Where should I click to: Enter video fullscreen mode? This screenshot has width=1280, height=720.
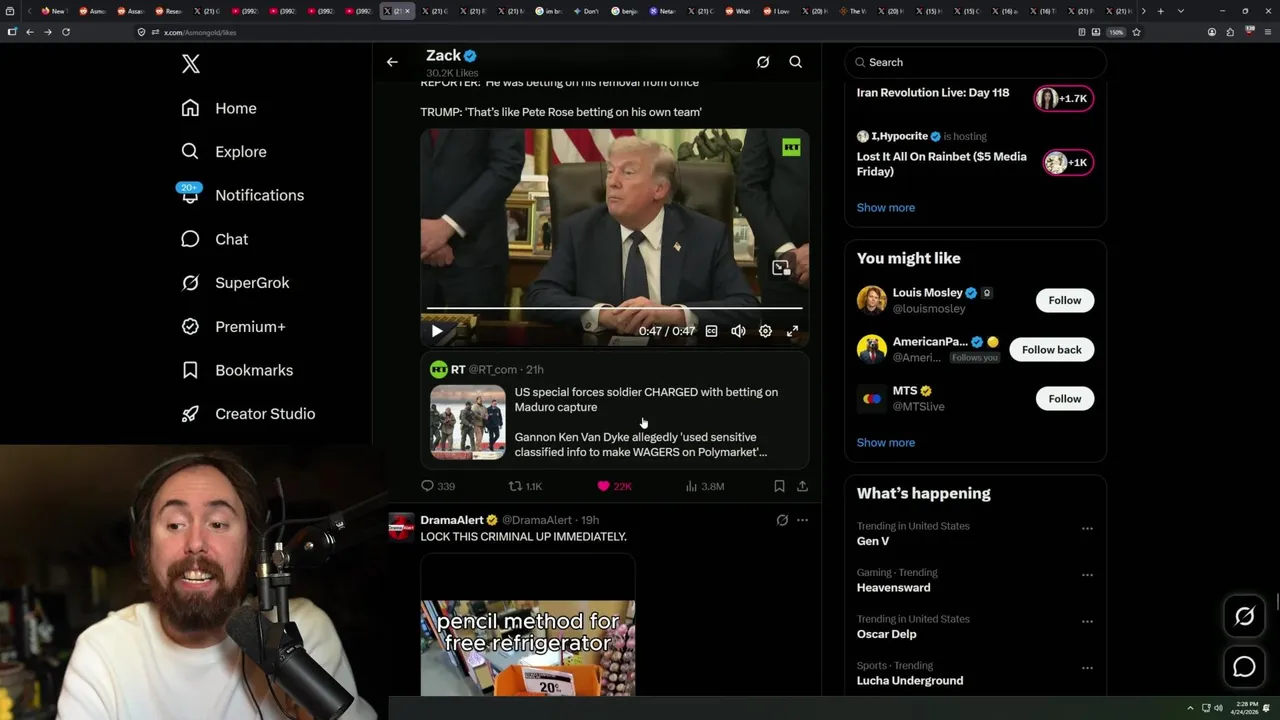coord(792,331)
